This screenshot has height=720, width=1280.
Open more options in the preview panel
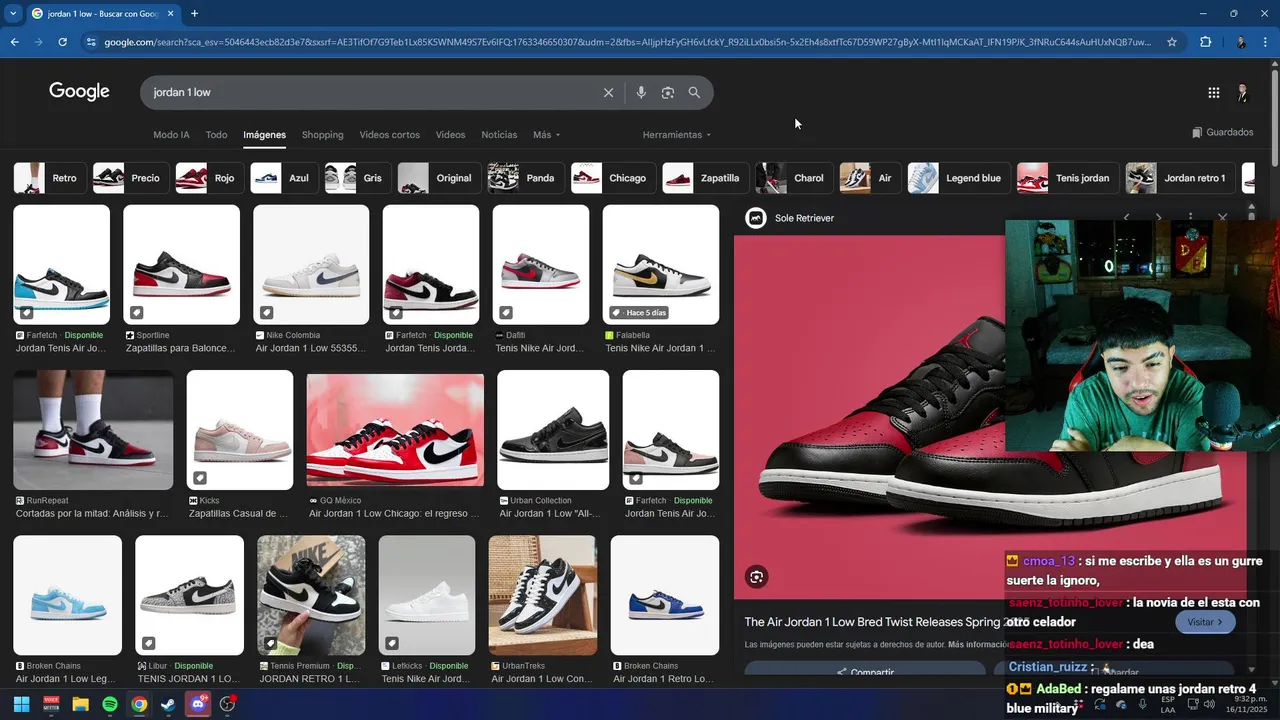tap(1190, 217)
